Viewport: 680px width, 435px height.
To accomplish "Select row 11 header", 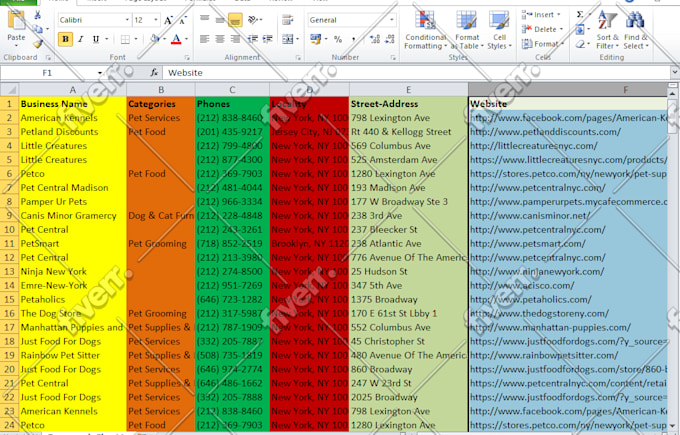I will tap(9, 243).
